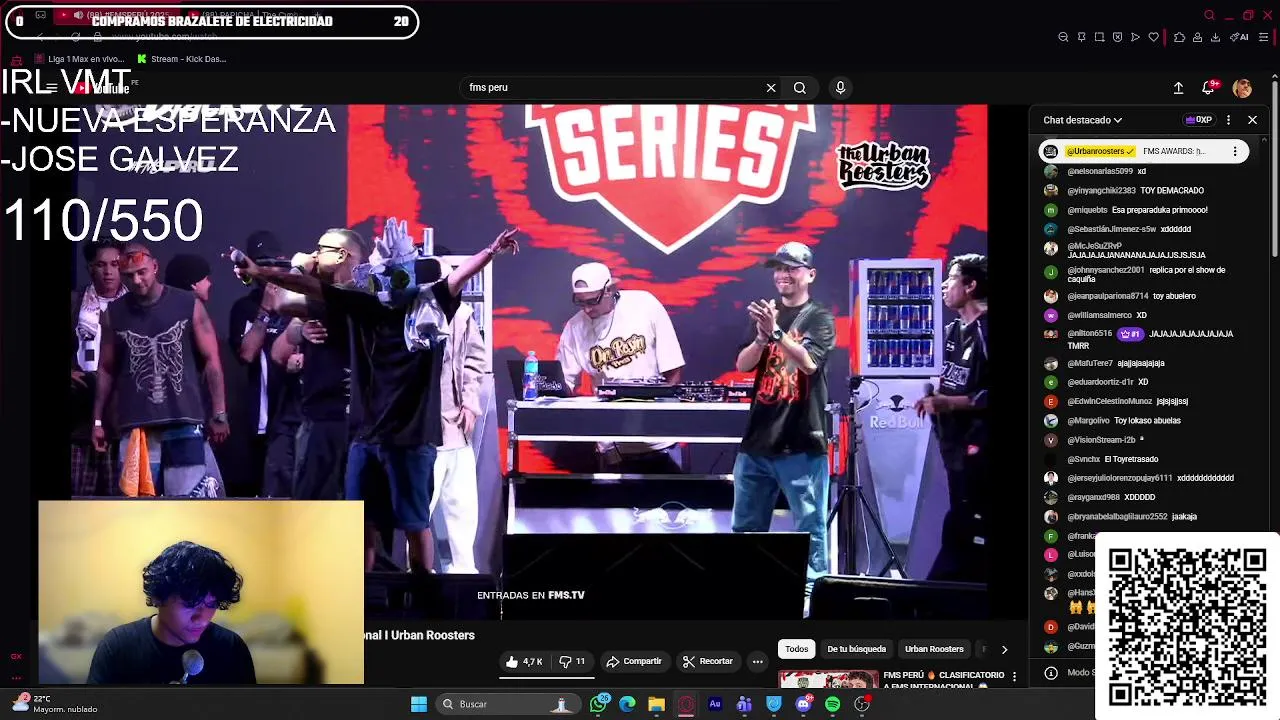Open the weather widget showing 22°C
The image size is (1280, 720).
coord(55,704)
